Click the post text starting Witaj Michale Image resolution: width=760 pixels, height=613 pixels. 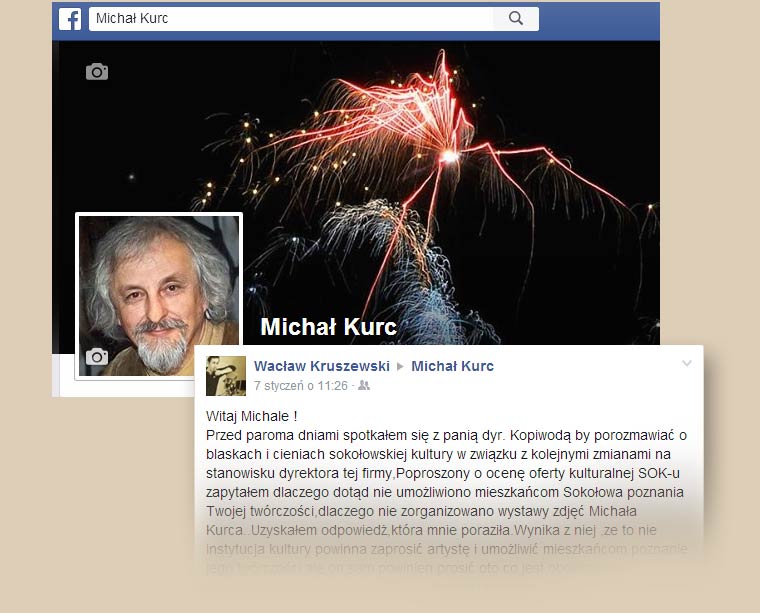(x=252, y=416)
